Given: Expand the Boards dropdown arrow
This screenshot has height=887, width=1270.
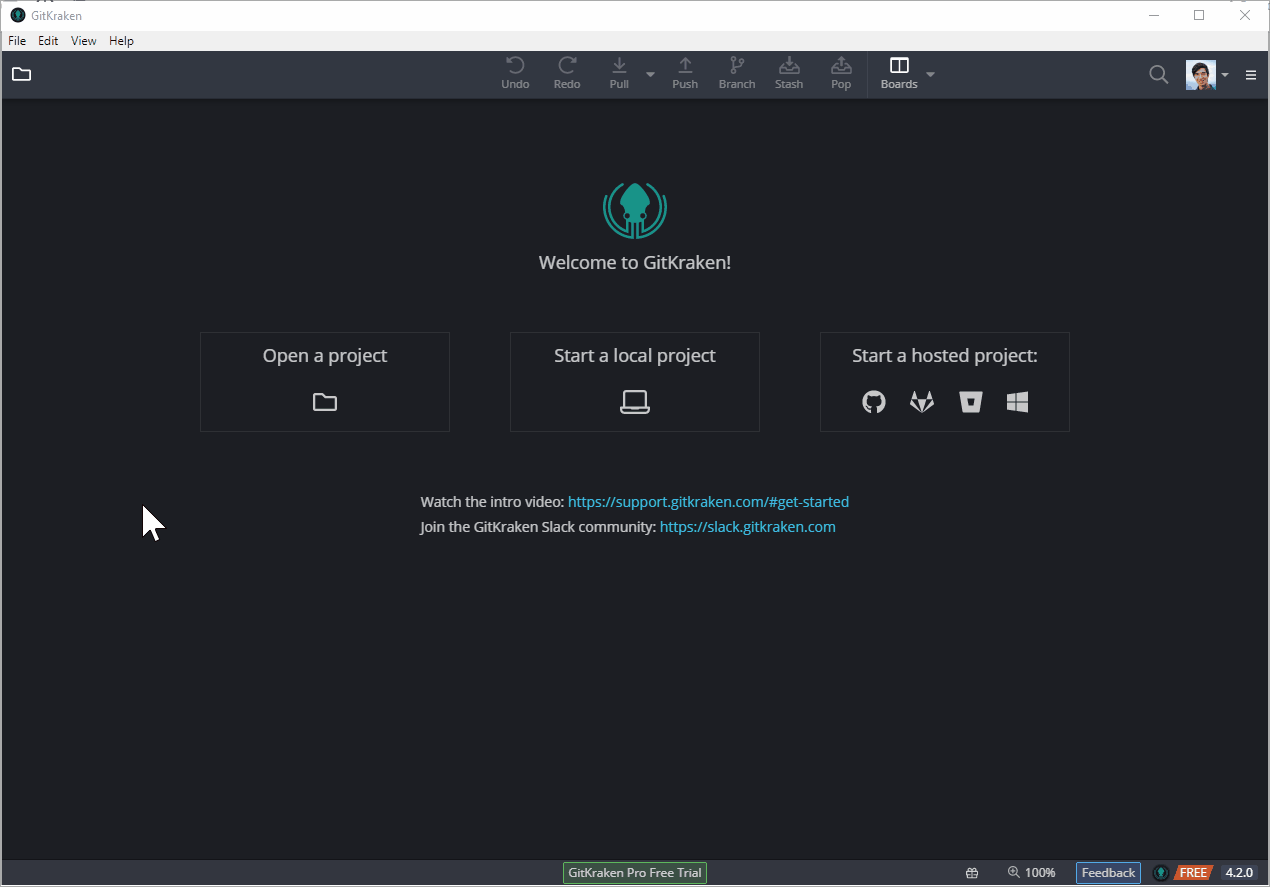Looking at the screenshot, I should point(931,75).
